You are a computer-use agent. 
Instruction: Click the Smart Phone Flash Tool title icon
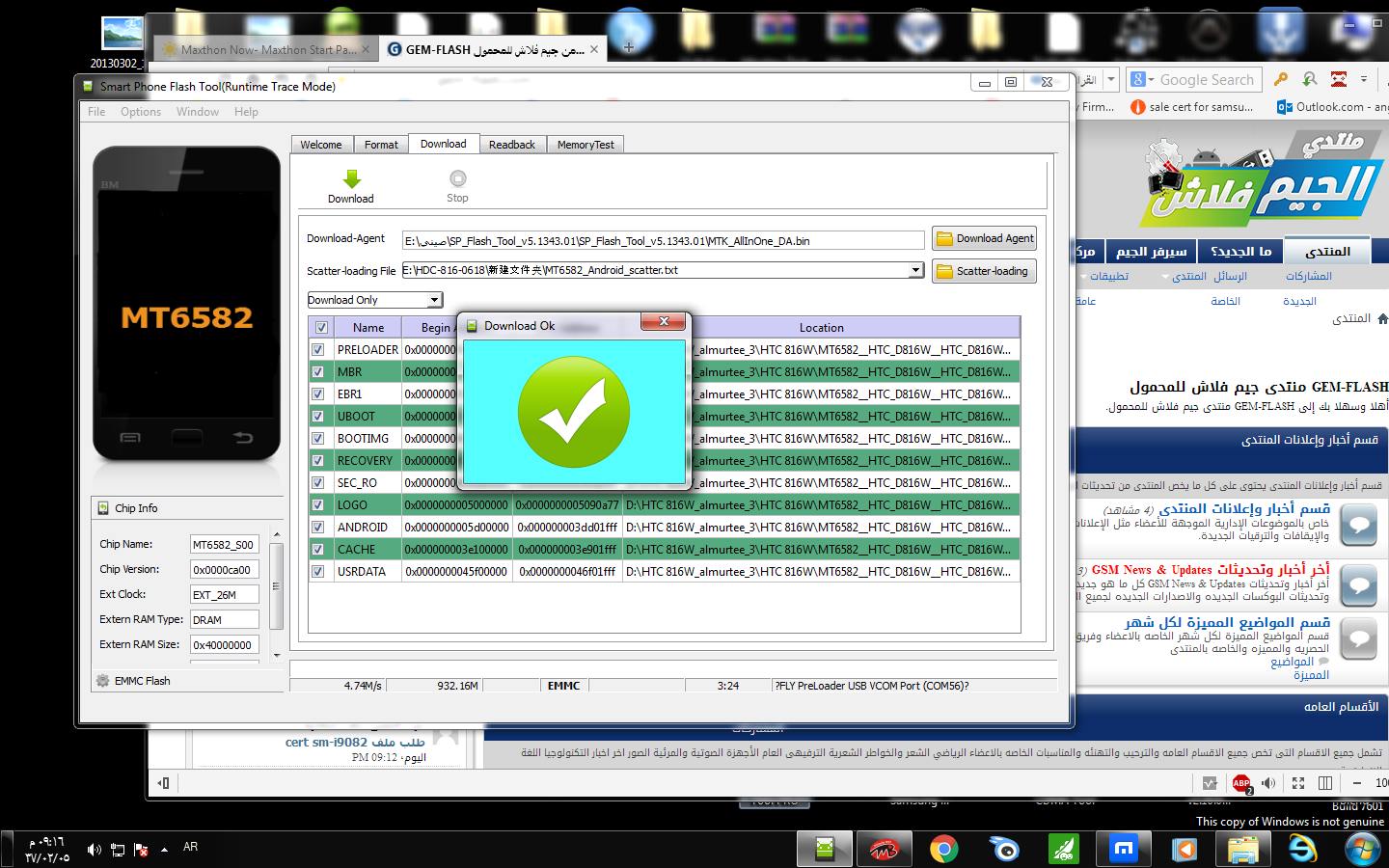click(x=89, y=86)
